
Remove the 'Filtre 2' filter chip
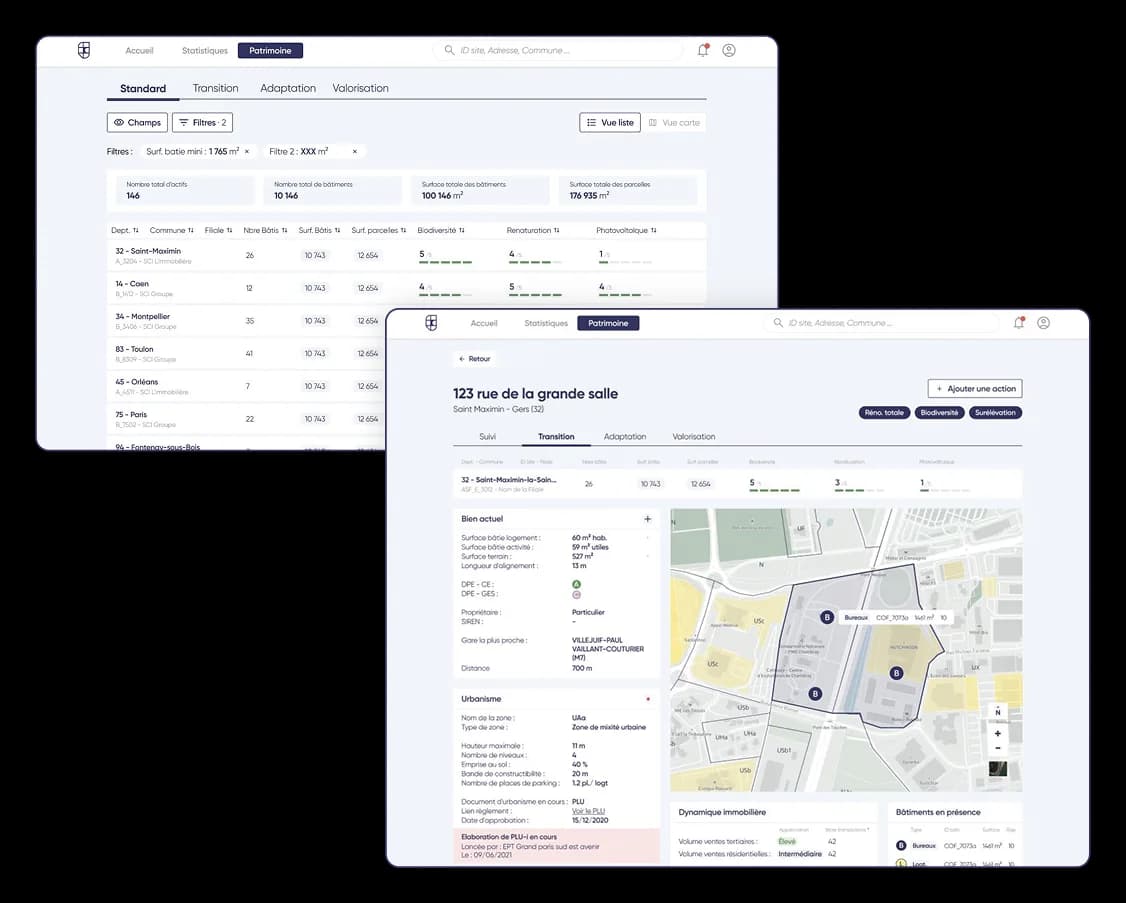coord(355,152)
